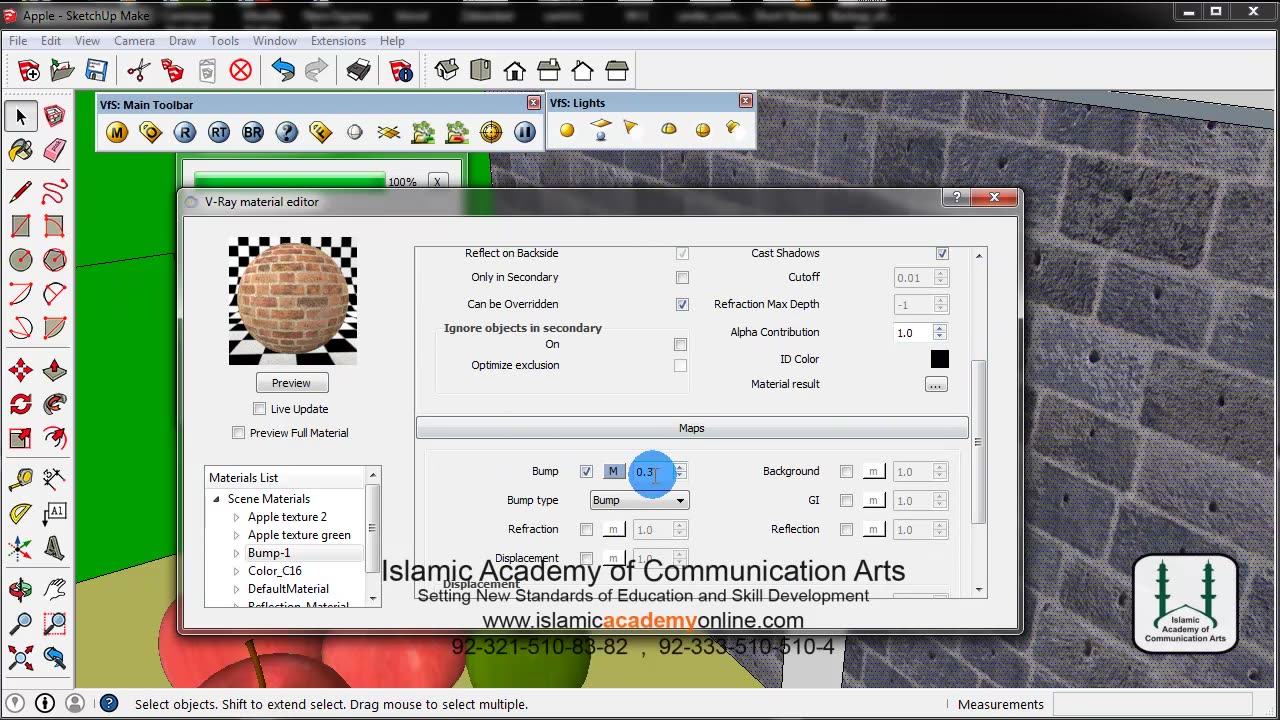
Task: Uncheck Can be Overridden checkbox
Action: coord(682,304)
